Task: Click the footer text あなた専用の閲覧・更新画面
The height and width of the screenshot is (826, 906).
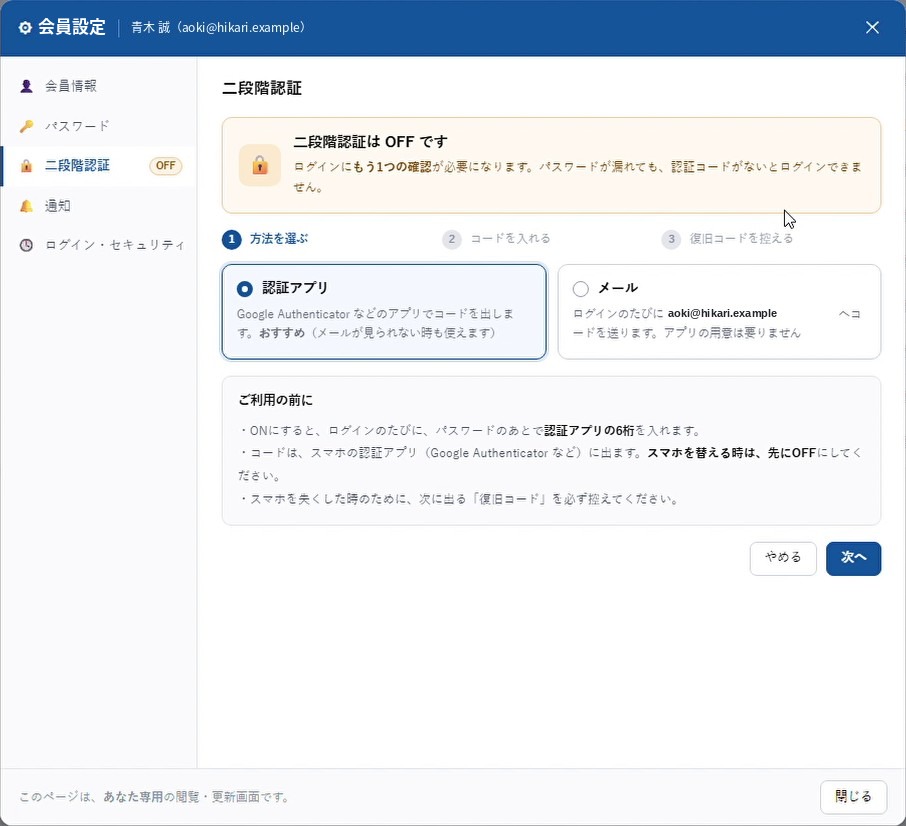Action: coord(181,797)
